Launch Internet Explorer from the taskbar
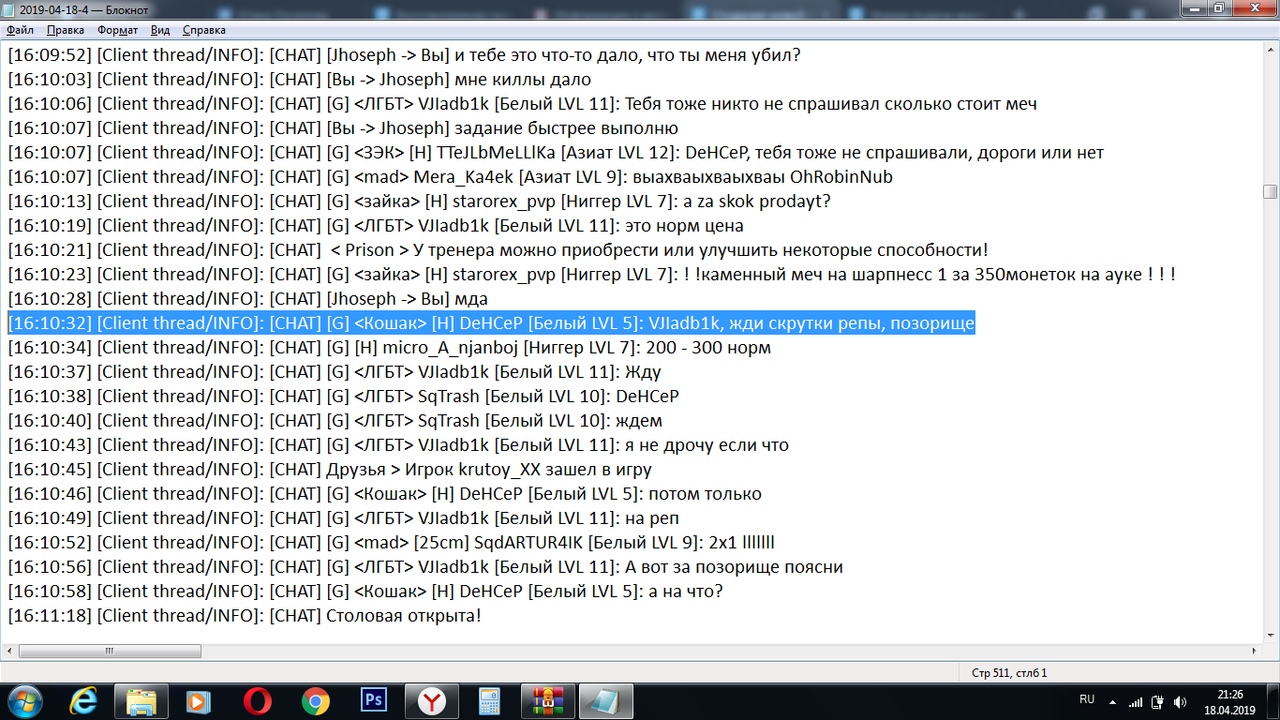 coord(83,701)
